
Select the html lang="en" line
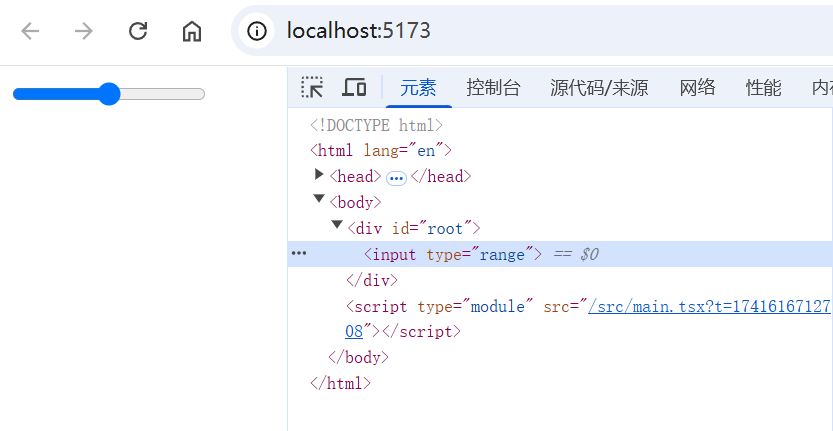pyautogui.click(x=381, y=150)
